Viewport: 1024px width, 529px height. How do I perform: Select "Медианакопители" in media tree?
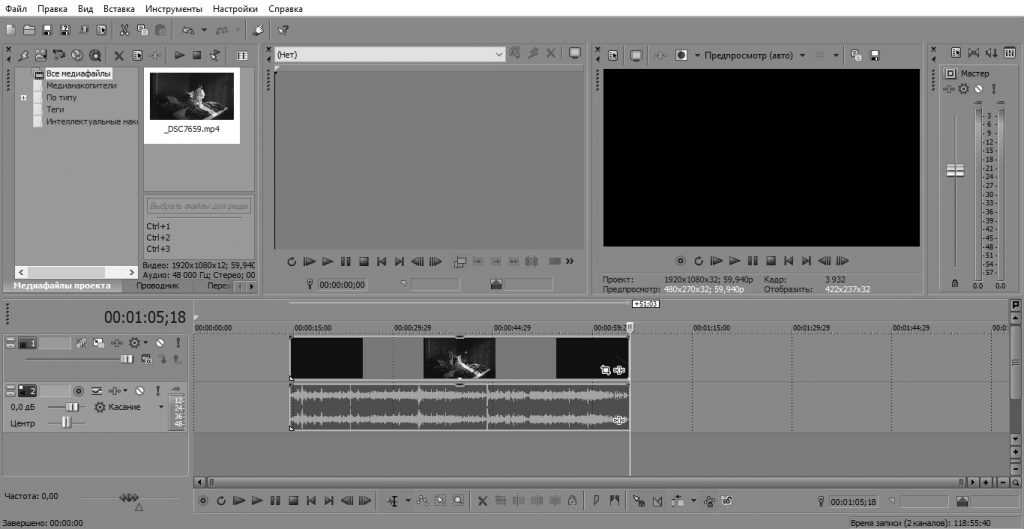pos(82,86)
